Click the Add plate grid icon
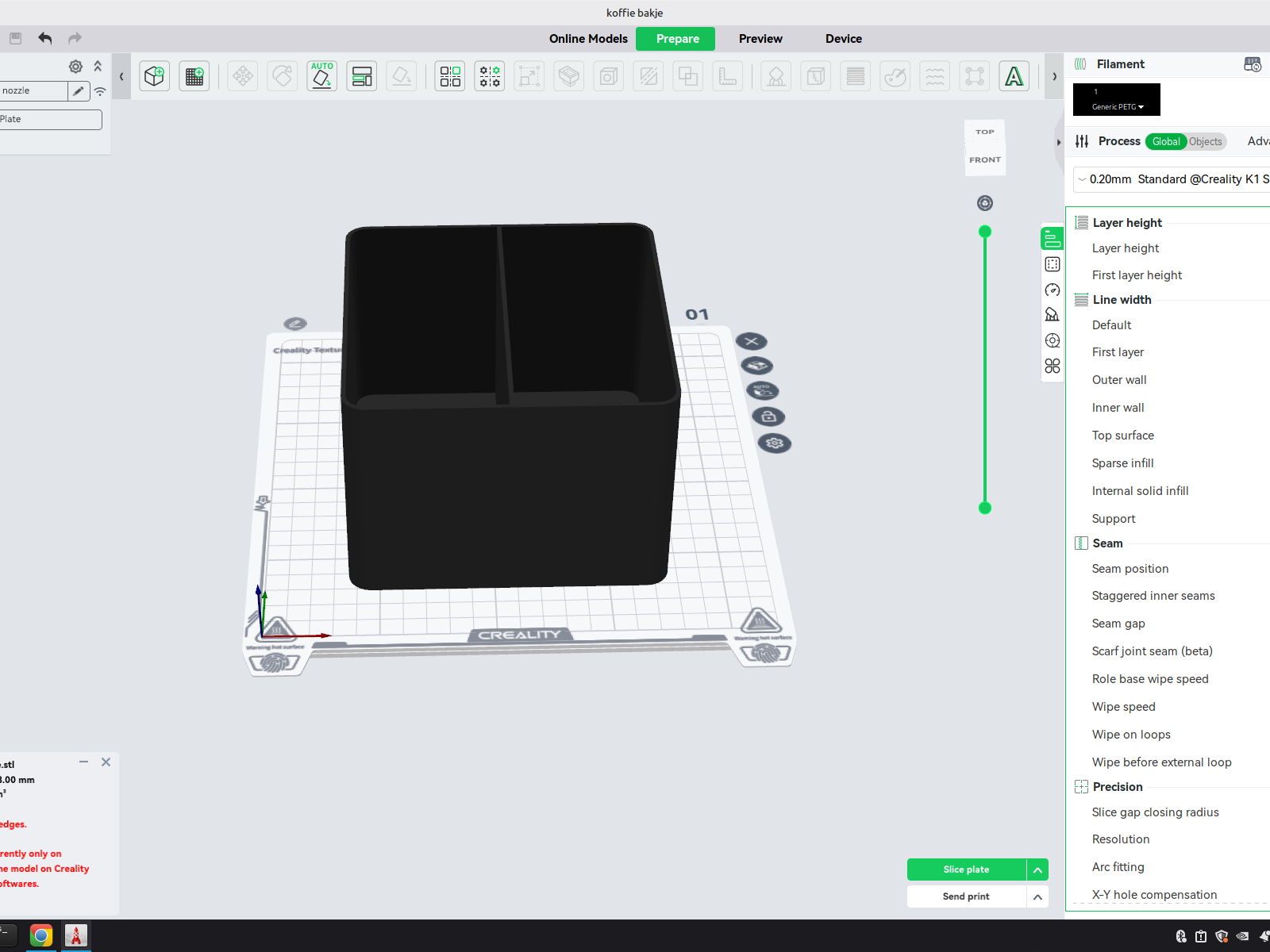Viewport: 1270px width, 952px height. pos(194,76)
